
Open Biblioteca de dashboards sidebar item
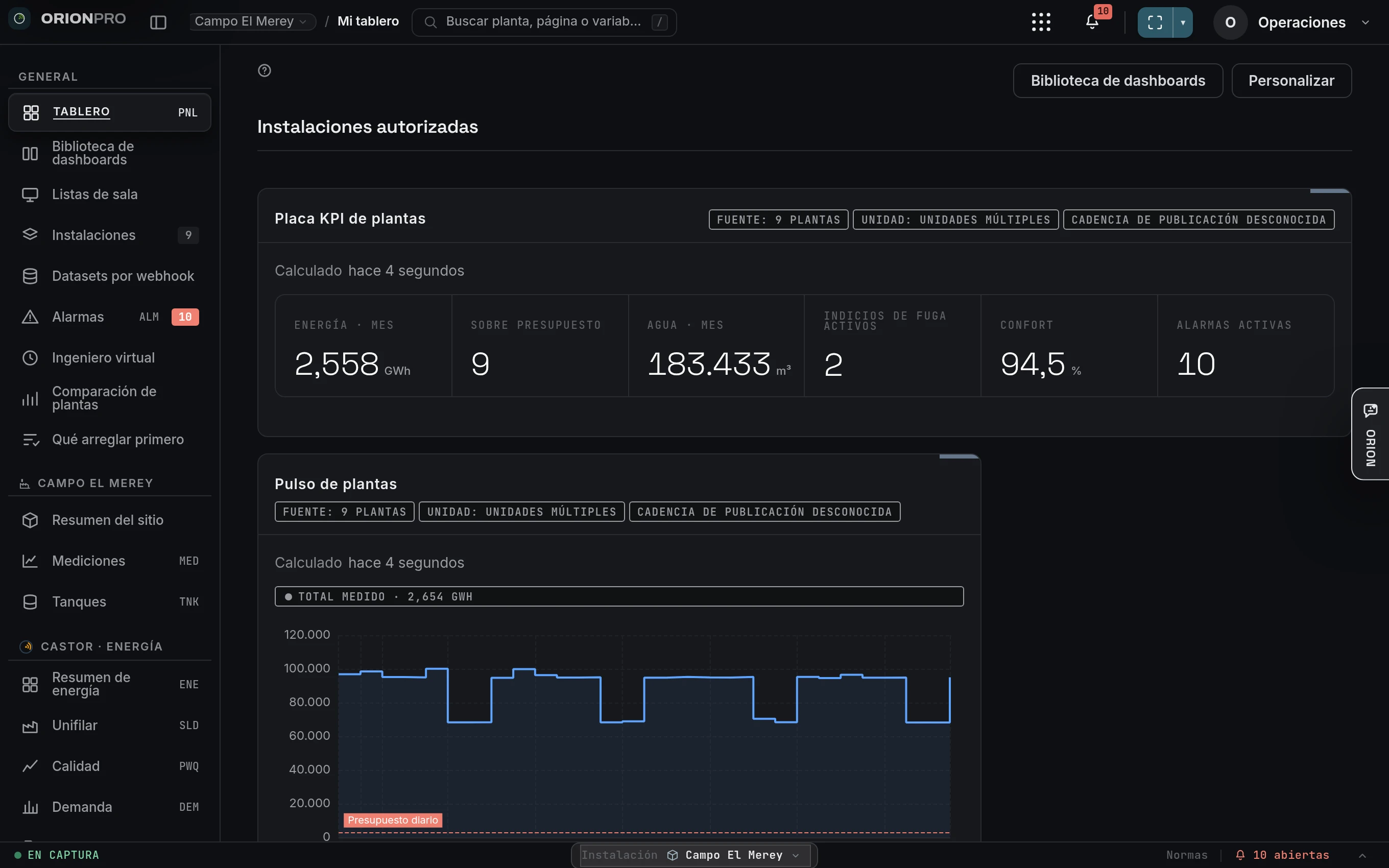110,153
